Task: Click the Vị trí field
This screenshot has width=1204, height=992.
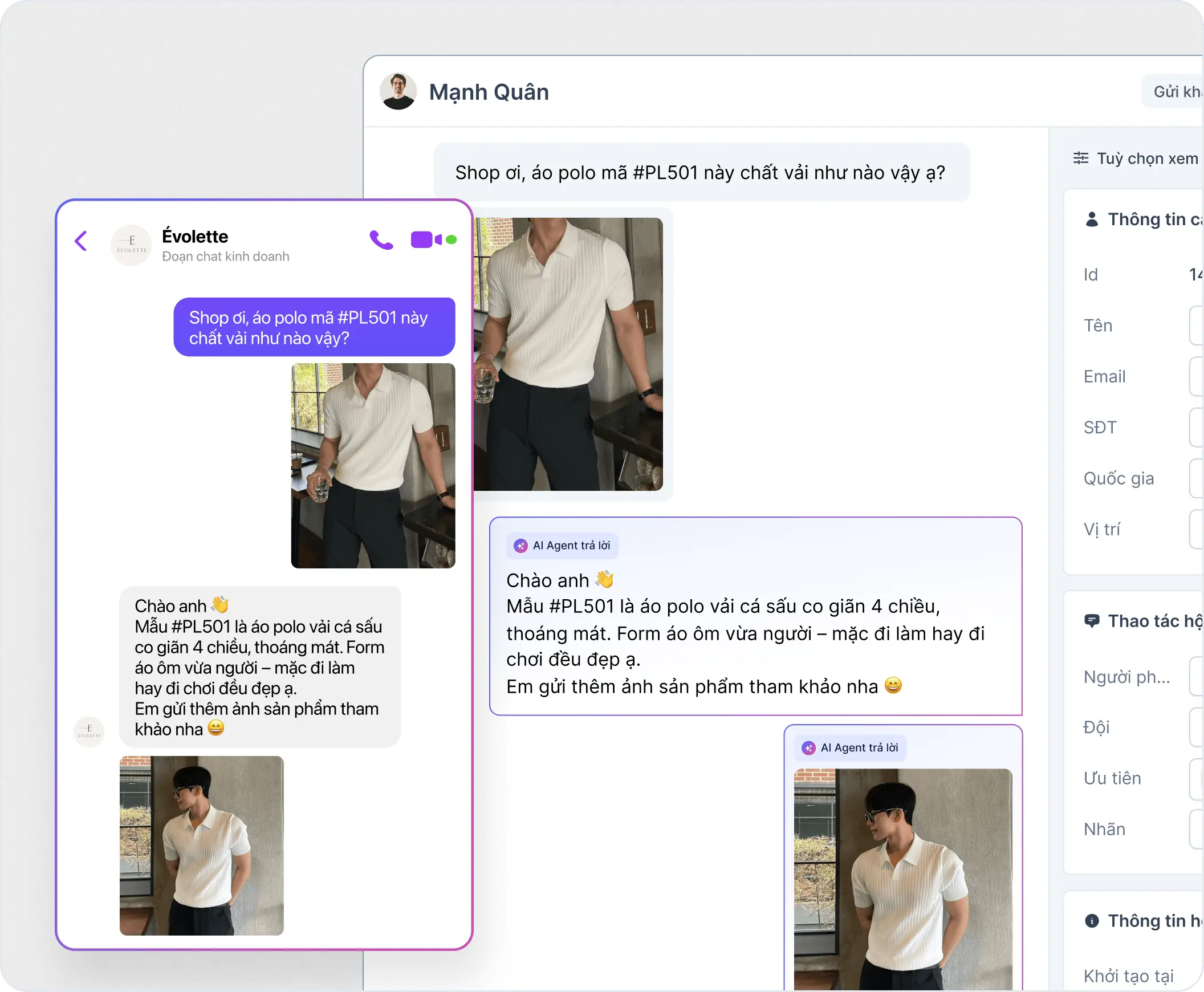Action: coord(1197,529)
